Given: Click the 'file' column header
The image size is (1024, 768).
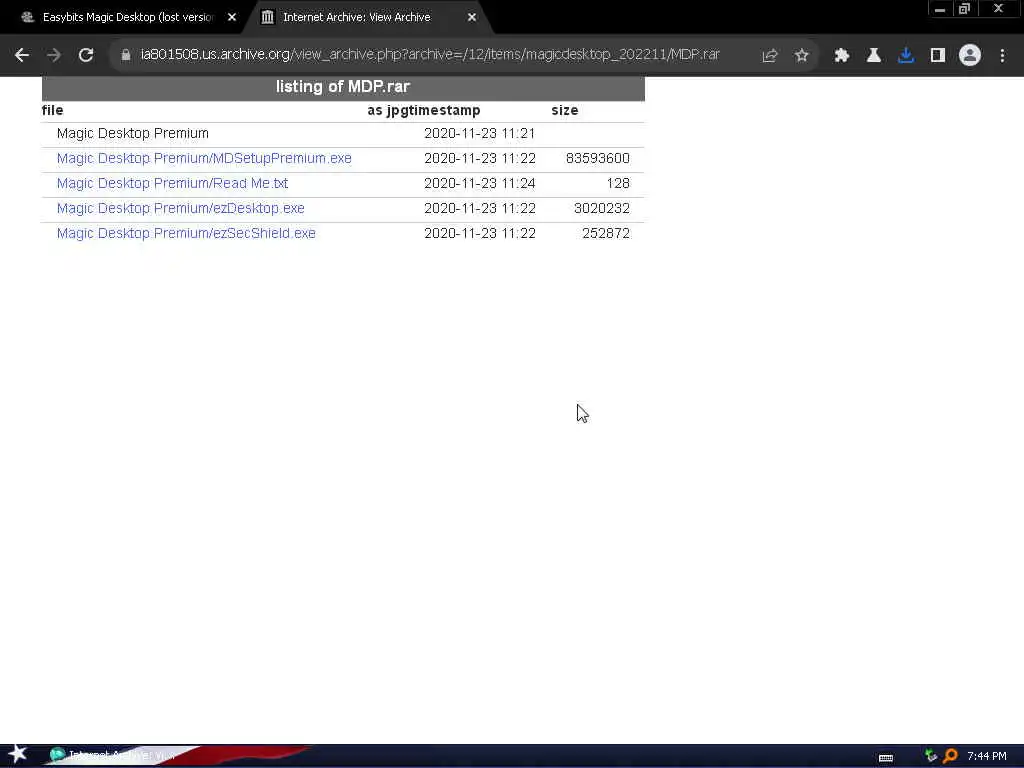Looking at the screenshot, I should tap(52, 110).
